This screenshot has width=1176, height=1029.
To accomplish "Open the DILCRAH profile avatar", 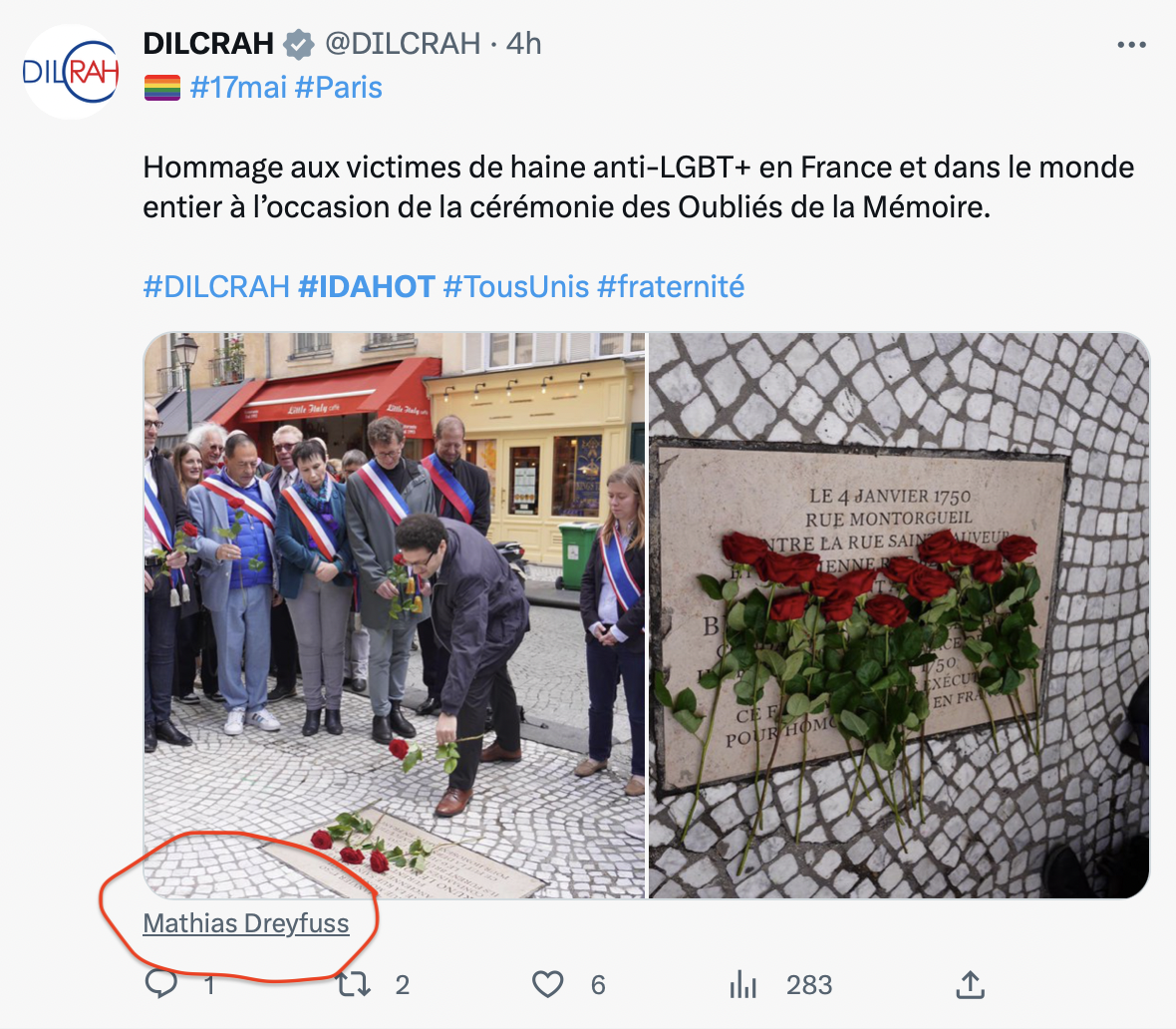I will tap(71, 72).
